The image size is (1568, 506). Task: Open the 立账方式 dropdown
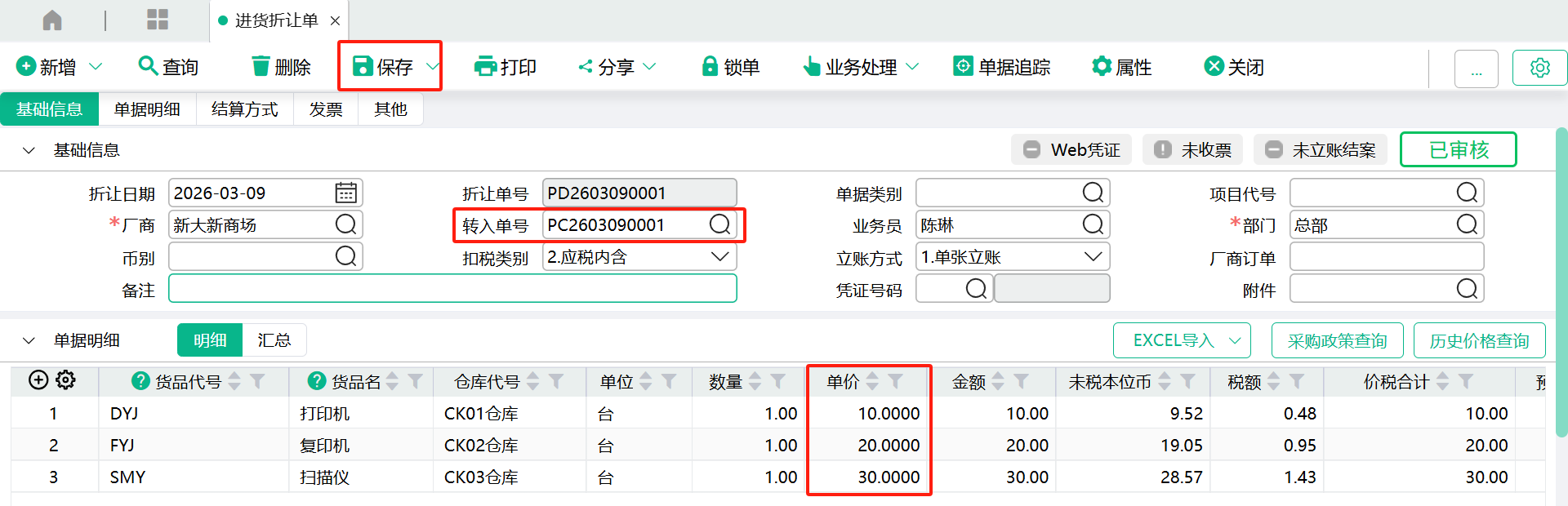(x=1093, y=257)
